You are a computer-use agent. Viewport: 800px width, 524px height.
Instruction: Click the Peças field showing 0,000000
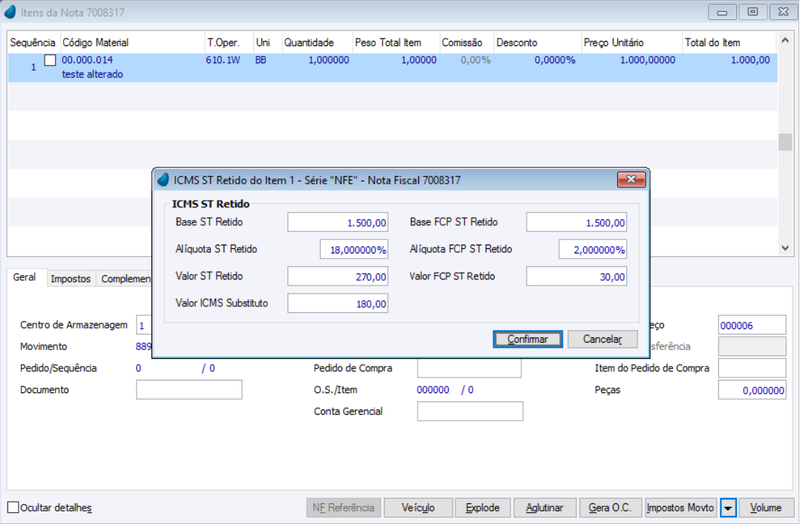point(752,390)
